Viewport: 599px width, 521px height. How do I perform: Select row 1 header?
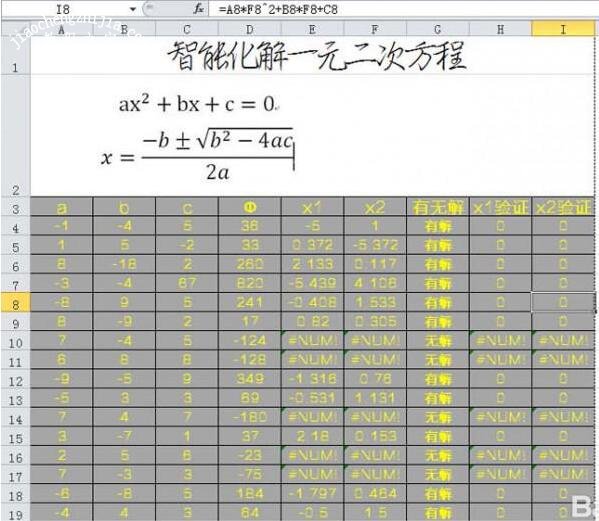(x=15, y=56)
